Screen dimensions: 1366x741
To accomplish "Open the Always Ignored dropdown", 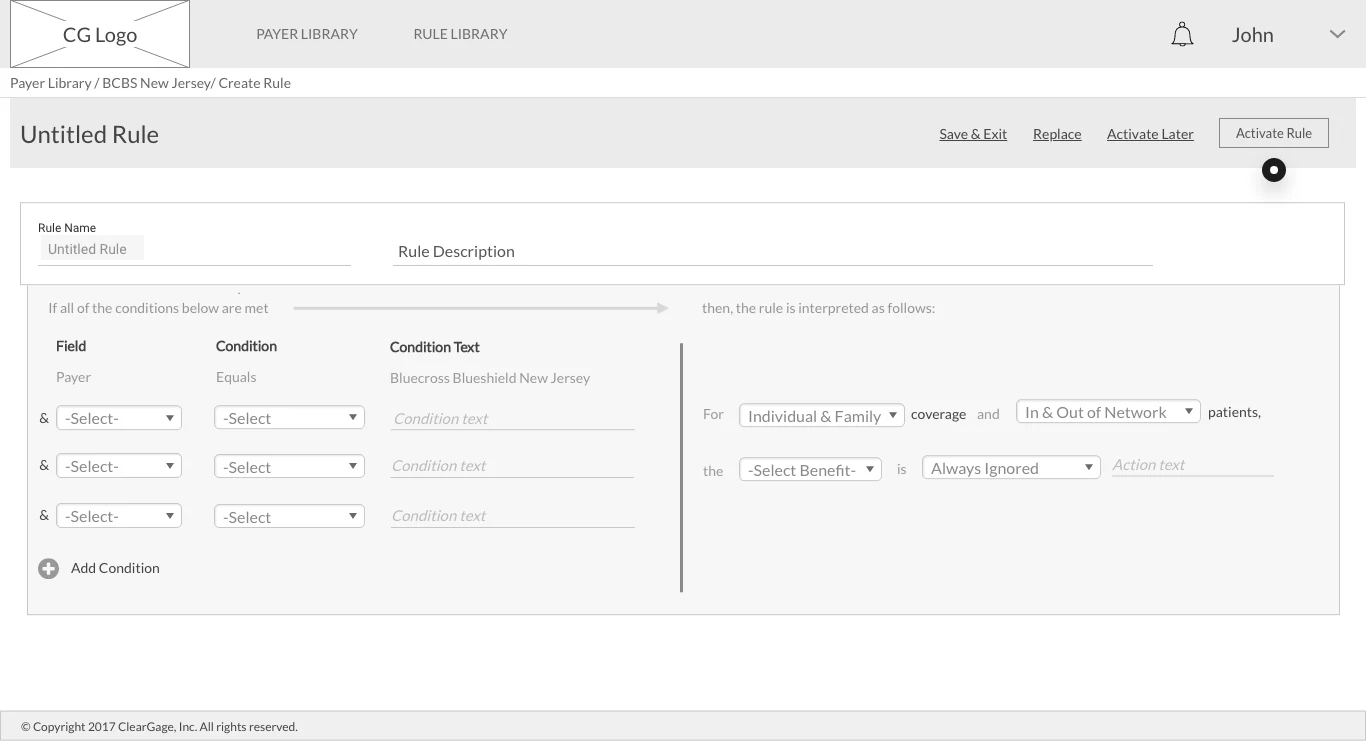I will tap(1011, 468).
